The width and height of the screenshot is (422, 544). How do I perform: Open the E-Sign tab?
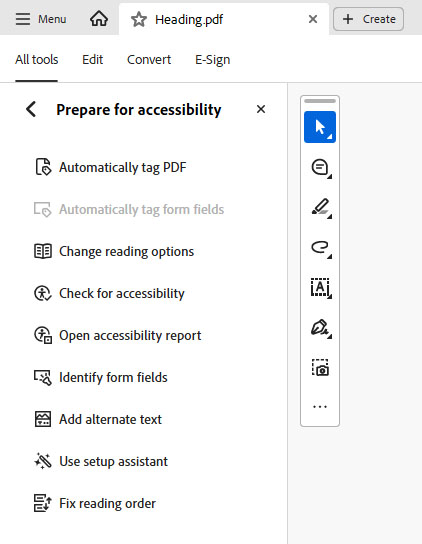tap(212, 60)
